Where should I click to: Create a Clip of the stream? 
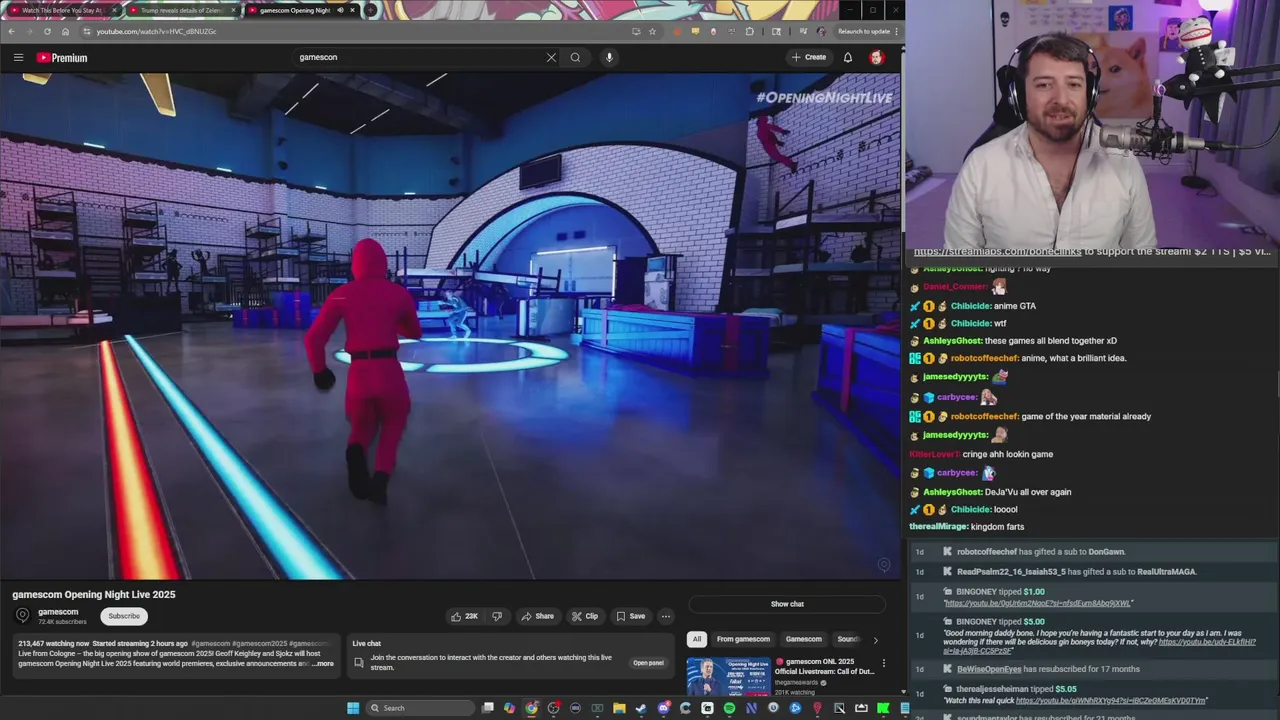pyautogui.click(x=585, y=616)
